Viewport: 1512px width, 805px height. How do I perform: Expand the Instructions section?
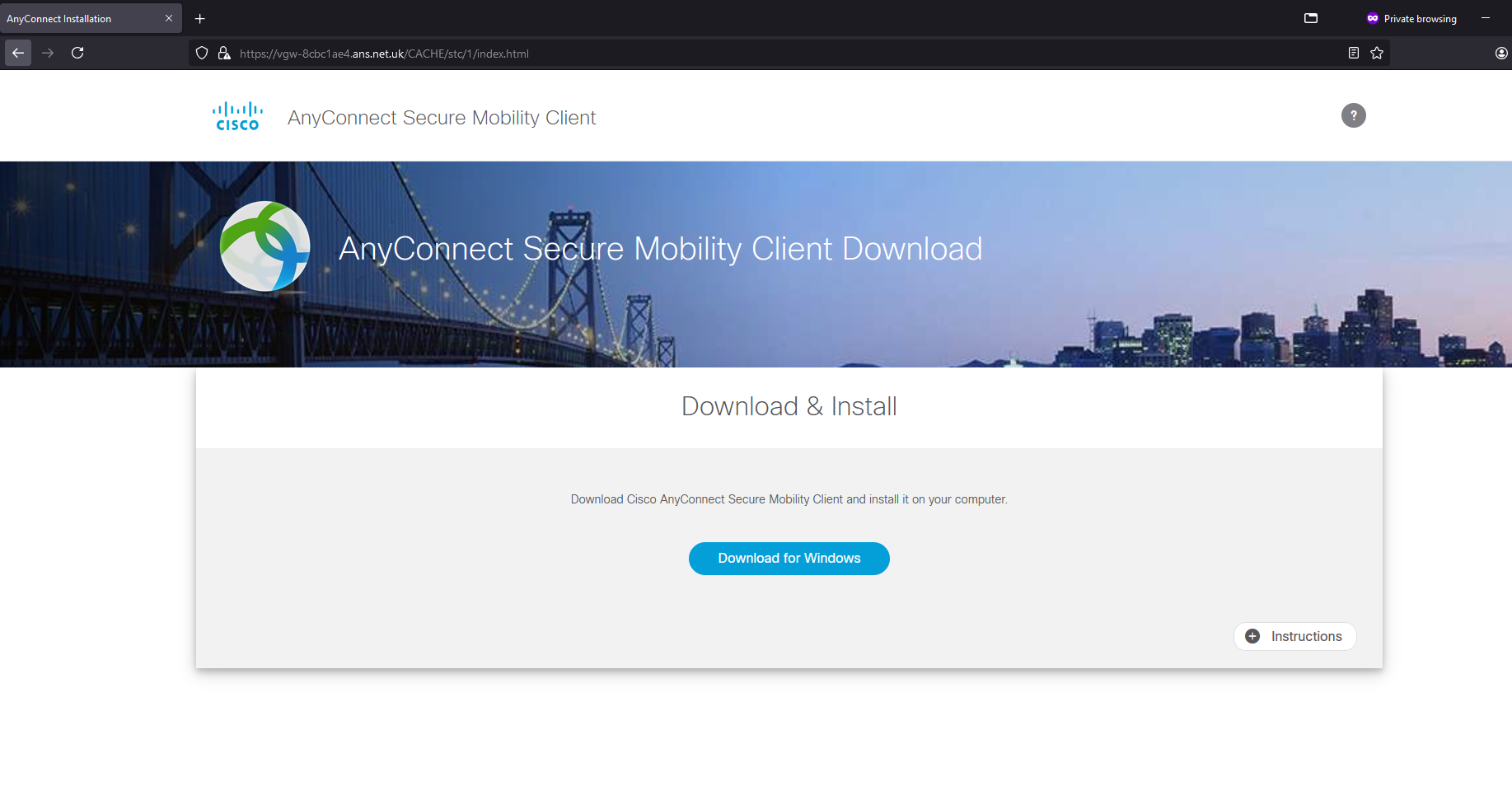click(1295, 636)
